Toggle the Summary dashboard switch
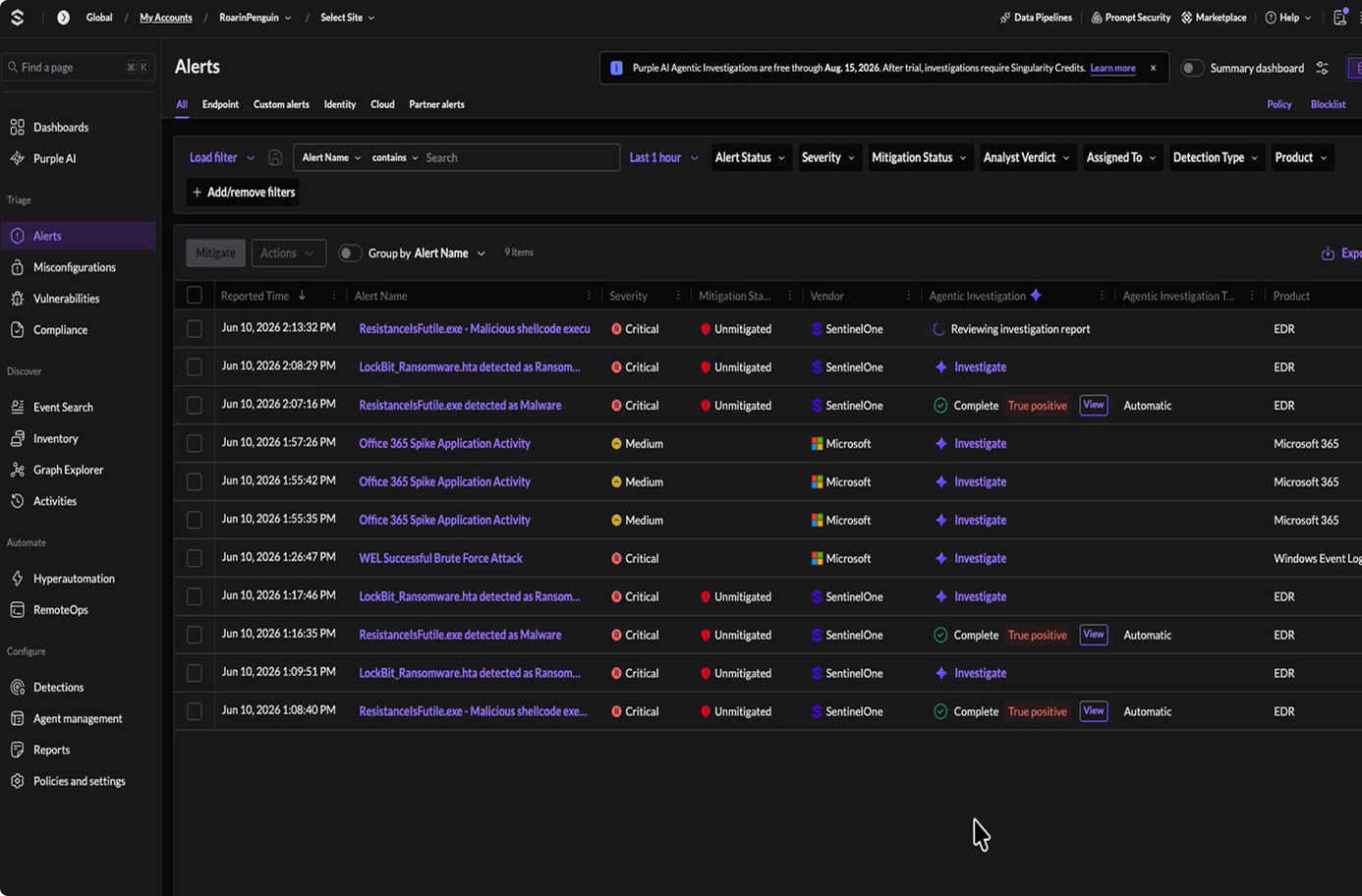The image size is (1362, 896). tap(1191, 68)
